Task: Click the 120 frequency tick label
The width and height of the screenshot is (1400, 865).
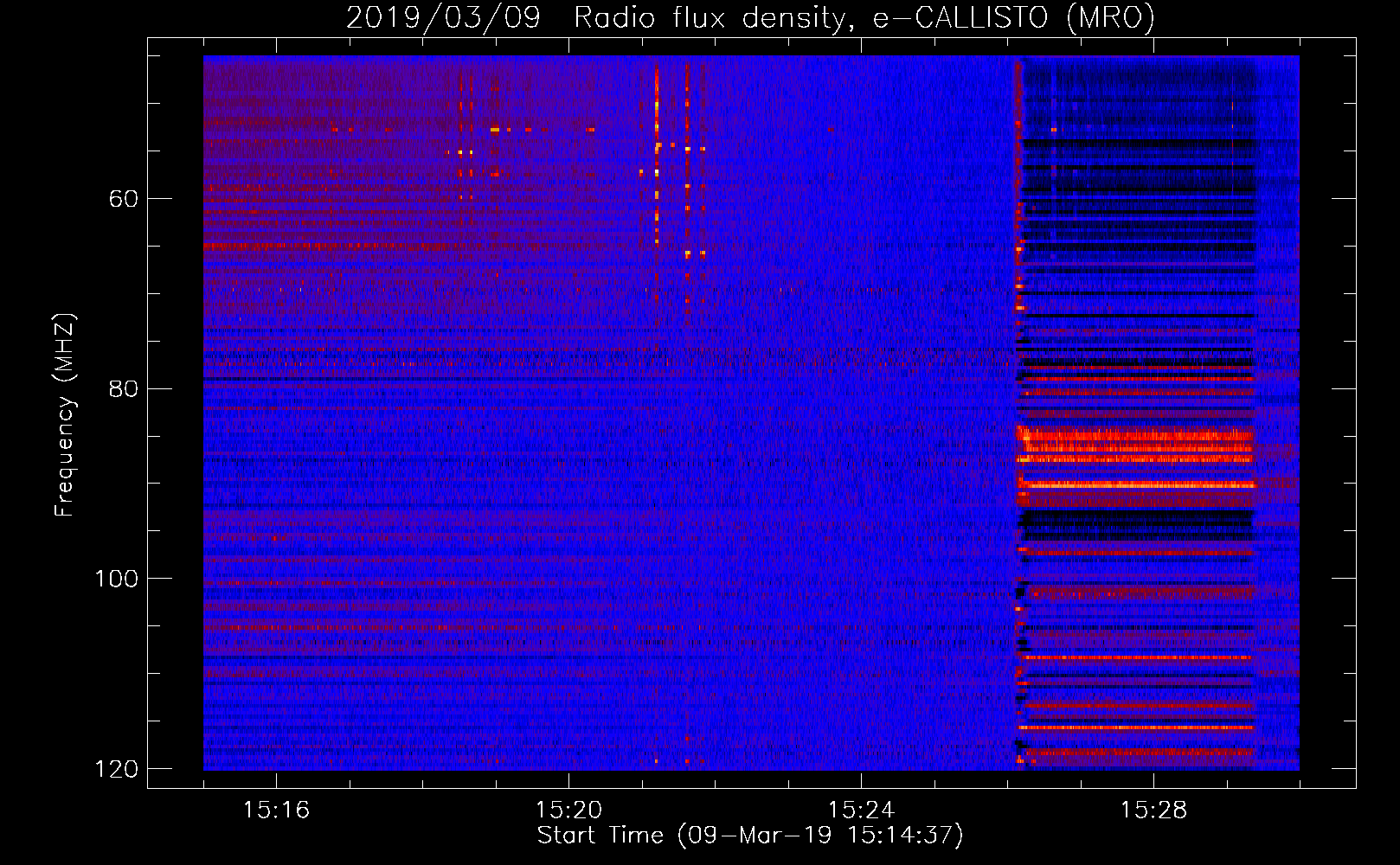Action: click(117, 769)
